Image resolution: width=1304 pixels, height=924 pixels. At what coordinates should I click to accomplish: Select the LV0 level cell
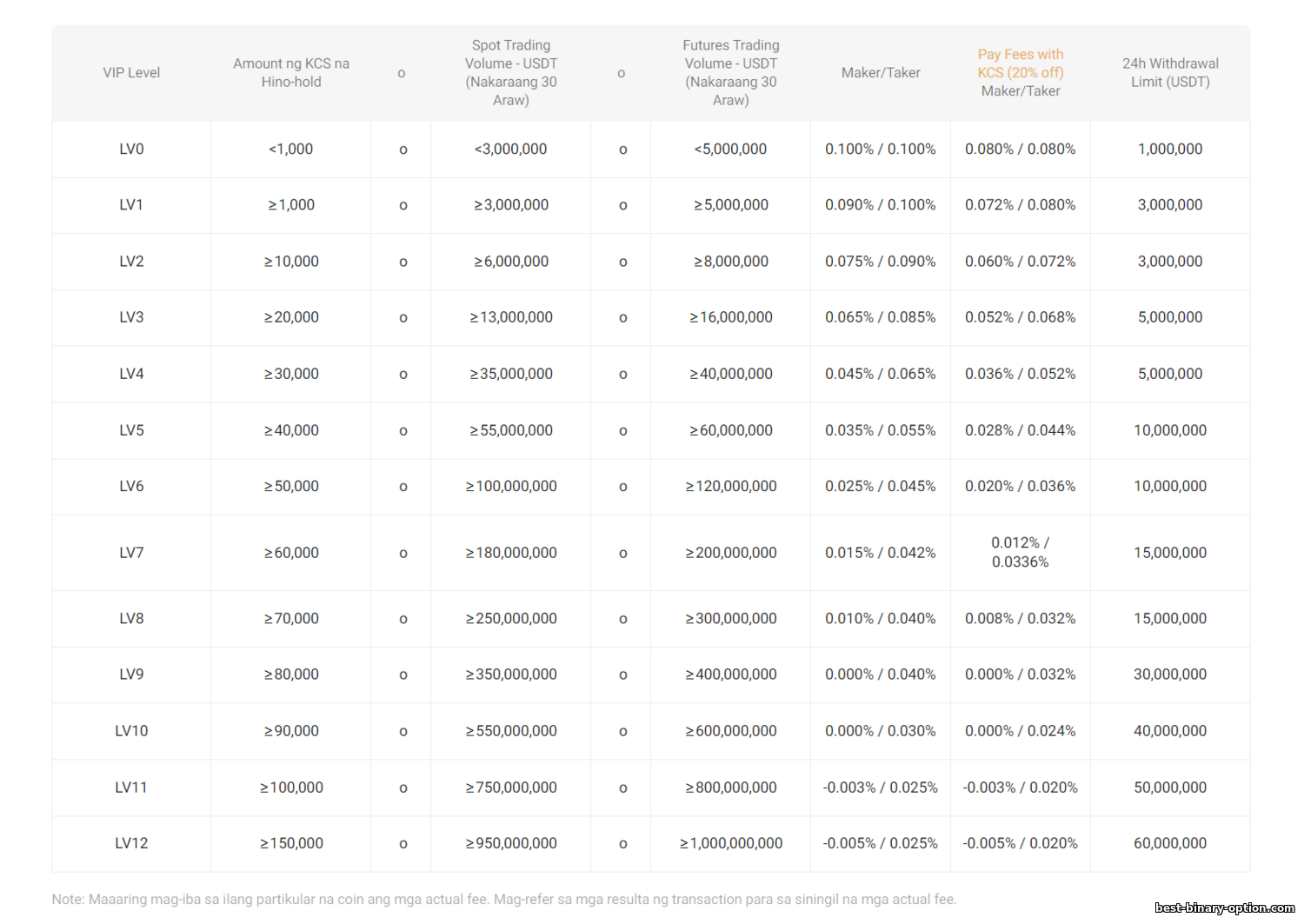(x=131, y=149)
